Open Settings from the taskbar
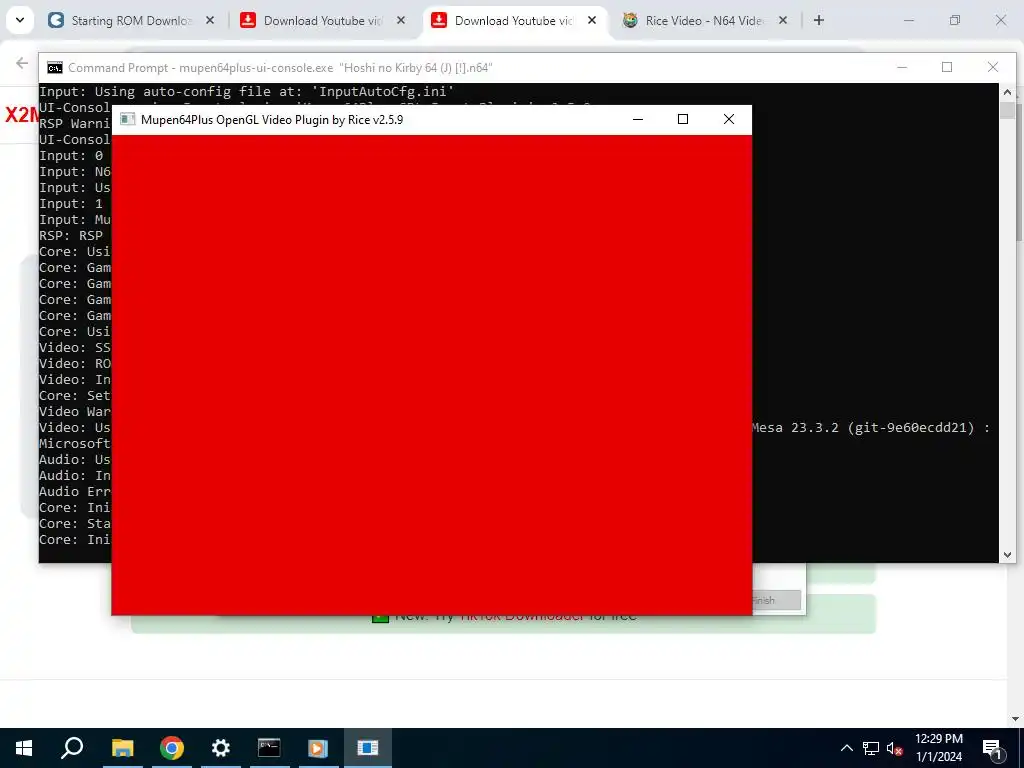 221,748
